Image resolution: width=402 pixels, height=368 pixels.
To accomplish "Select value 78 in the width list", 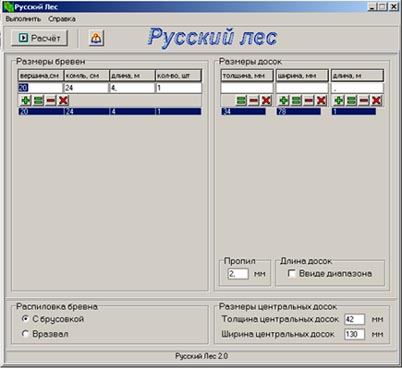I will (299, 111).
